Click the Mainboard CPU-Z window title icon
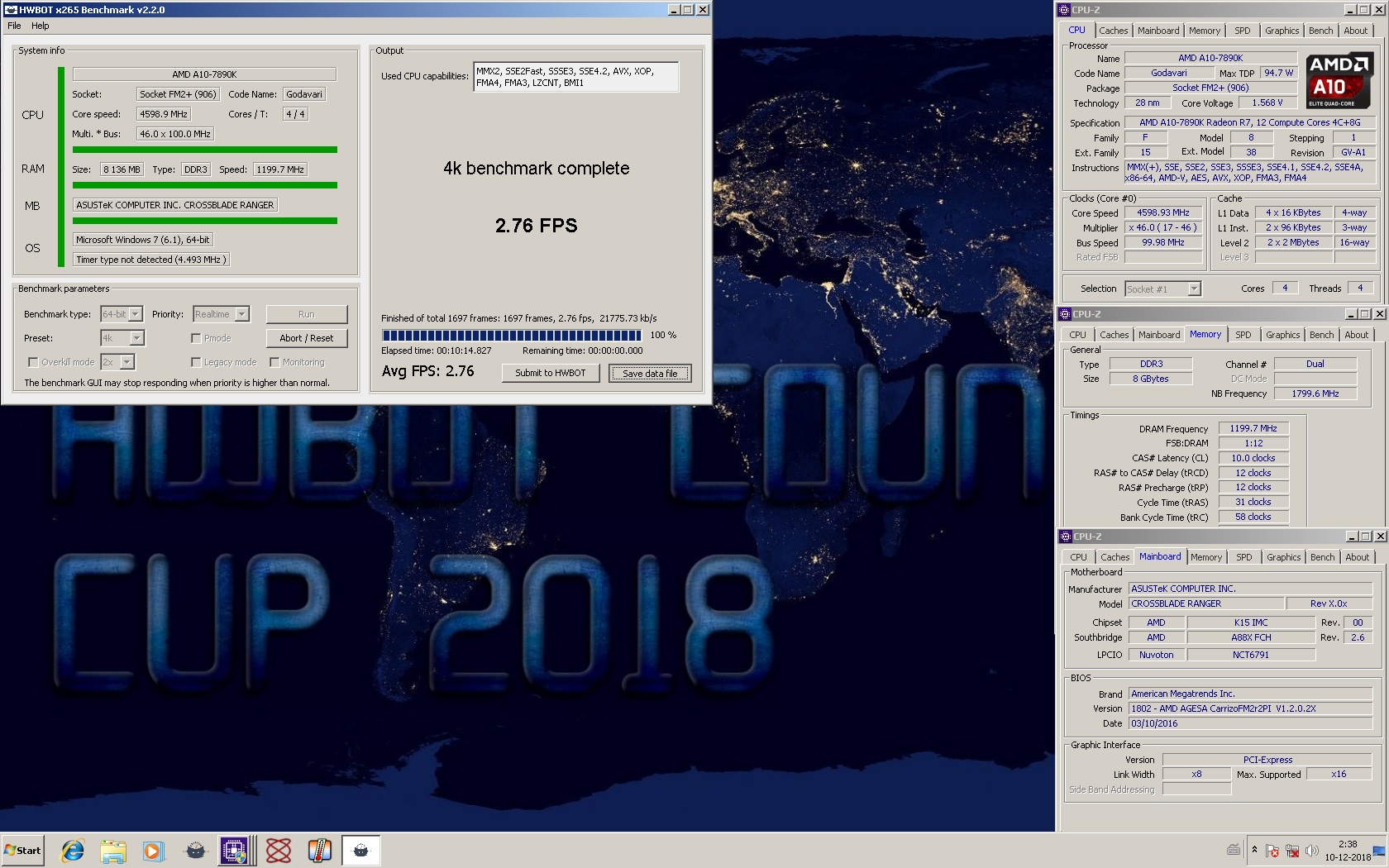The width and height of the screenshot is (1389, 868). tap(1065, 537)
